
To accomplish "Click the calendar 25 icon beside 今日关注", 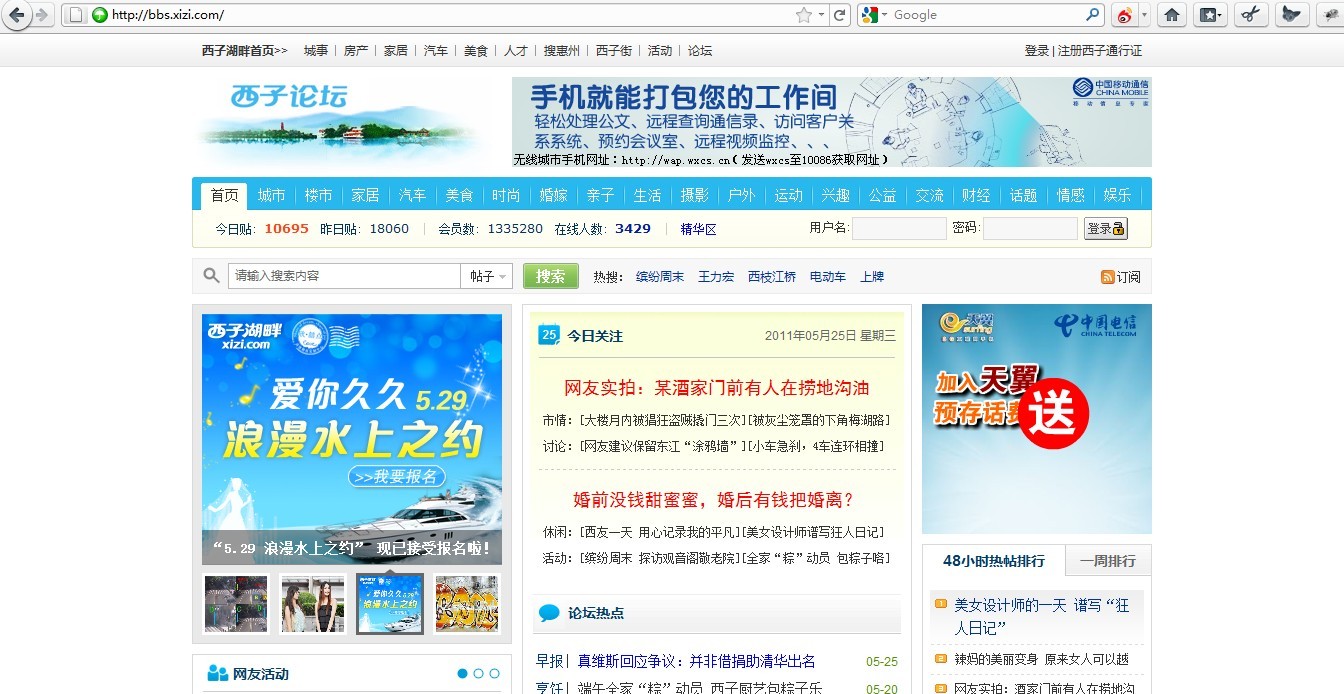I will click(x=549, y=335).
